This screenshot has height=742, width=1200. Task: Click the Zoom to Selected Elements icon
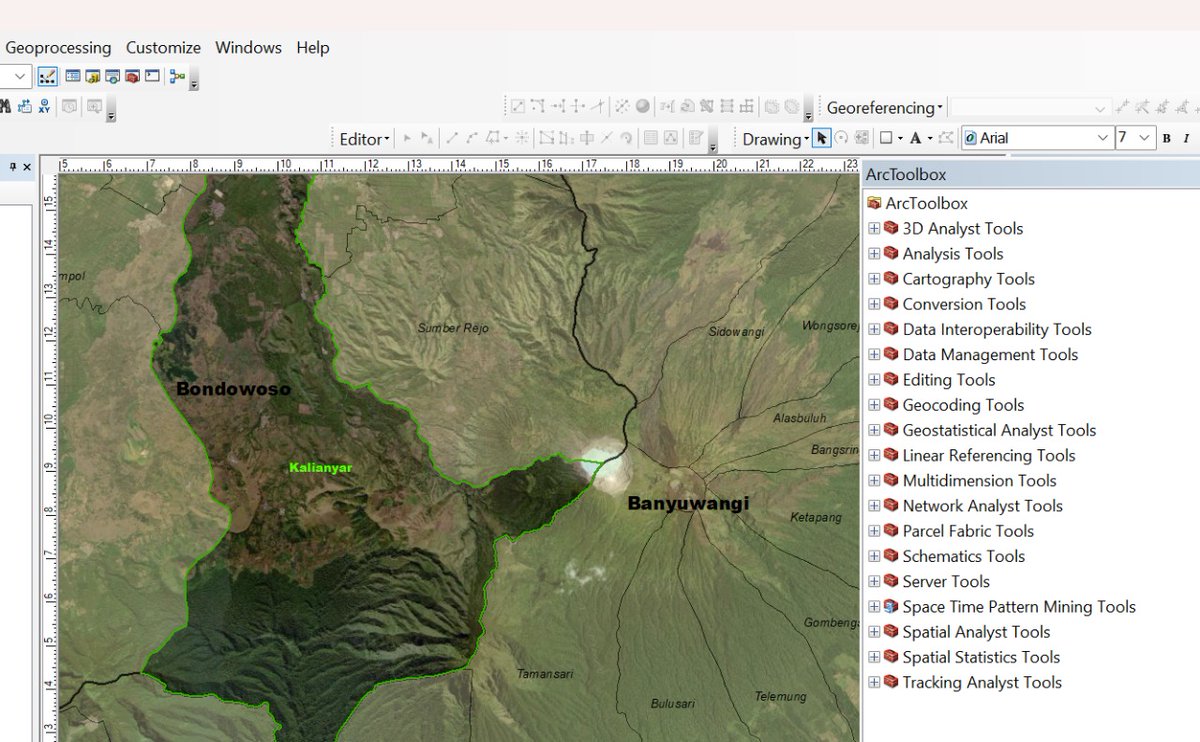(x=861, y=138)
